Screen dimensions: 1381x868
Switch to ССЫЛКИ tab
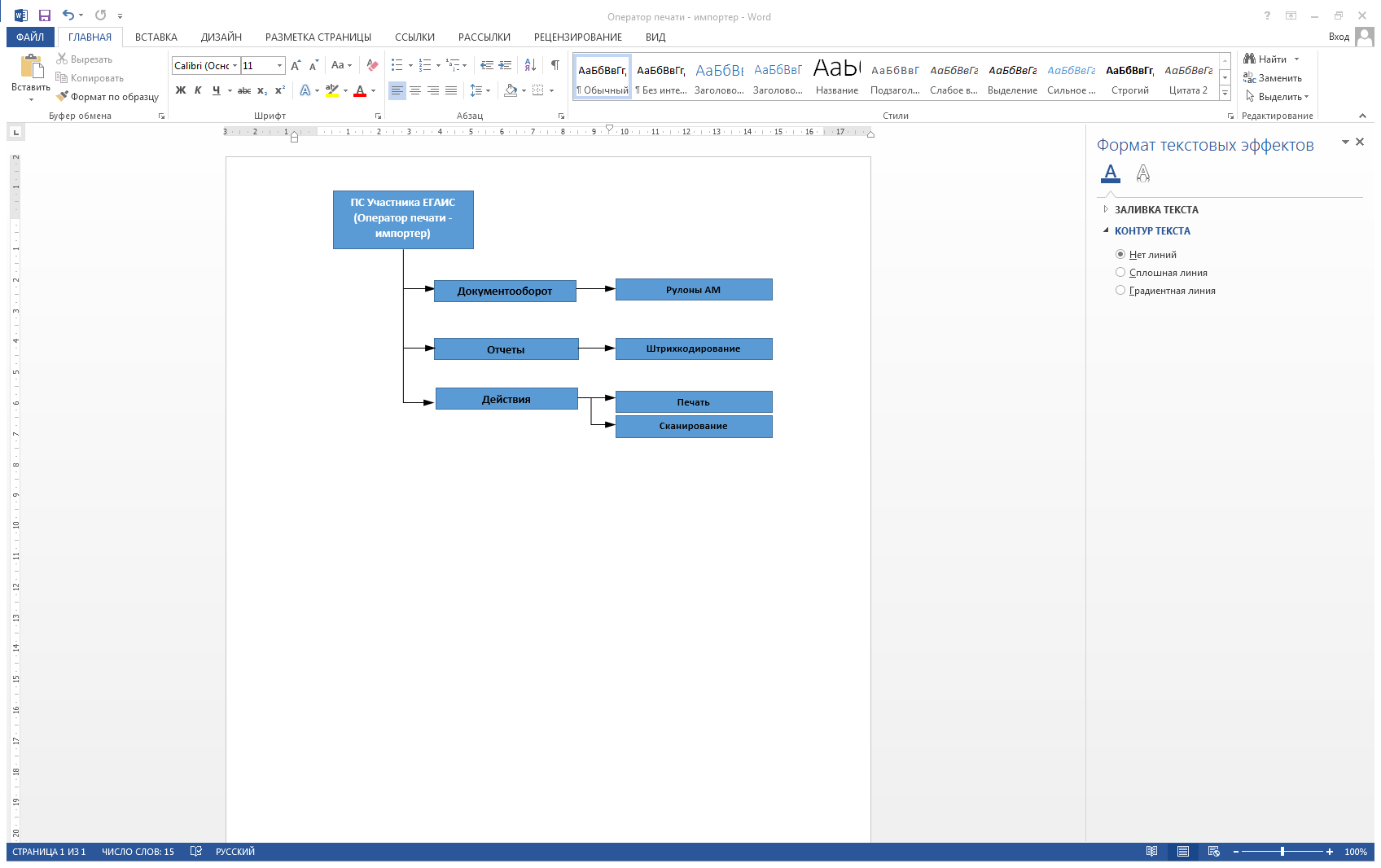coord(414,37)
